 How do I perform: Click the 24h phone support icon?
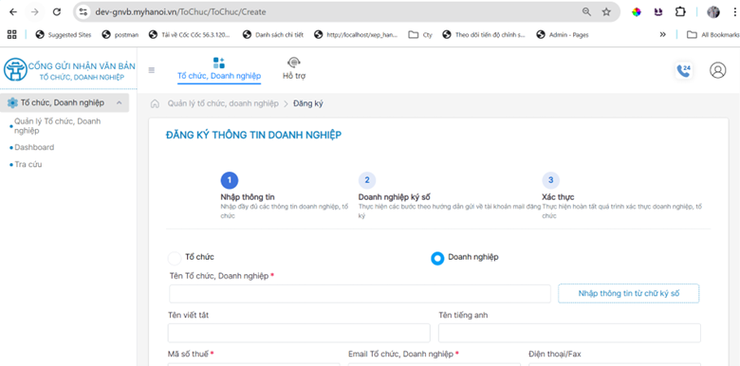(x=683, y=71)
